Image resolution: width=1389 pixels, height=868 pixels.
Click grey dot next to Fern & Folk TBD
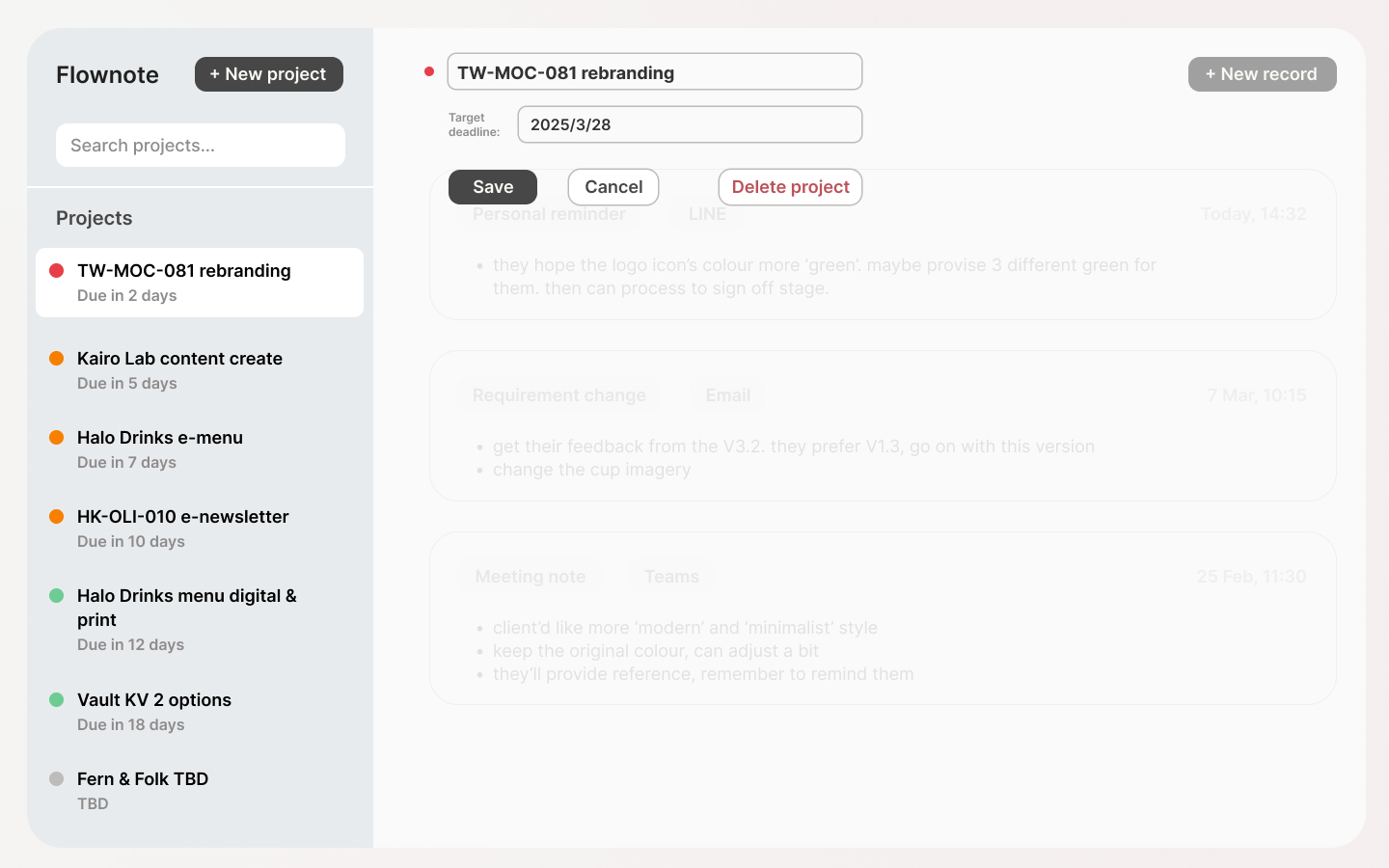(x=57, y=779)
